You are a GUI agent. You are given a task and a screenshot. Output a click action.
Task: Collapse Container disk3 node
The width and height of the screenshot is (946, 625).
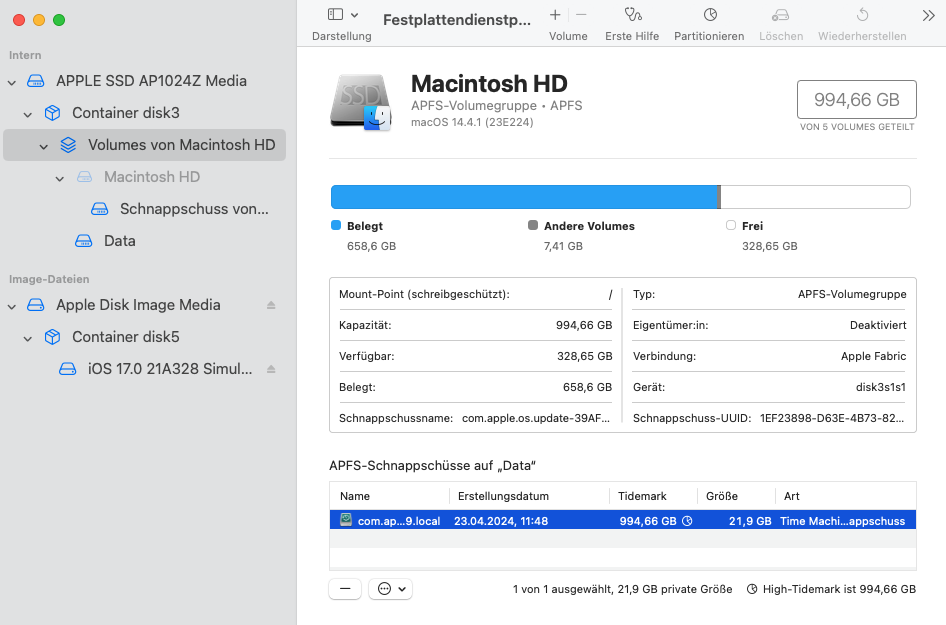[x=28, y=114]
